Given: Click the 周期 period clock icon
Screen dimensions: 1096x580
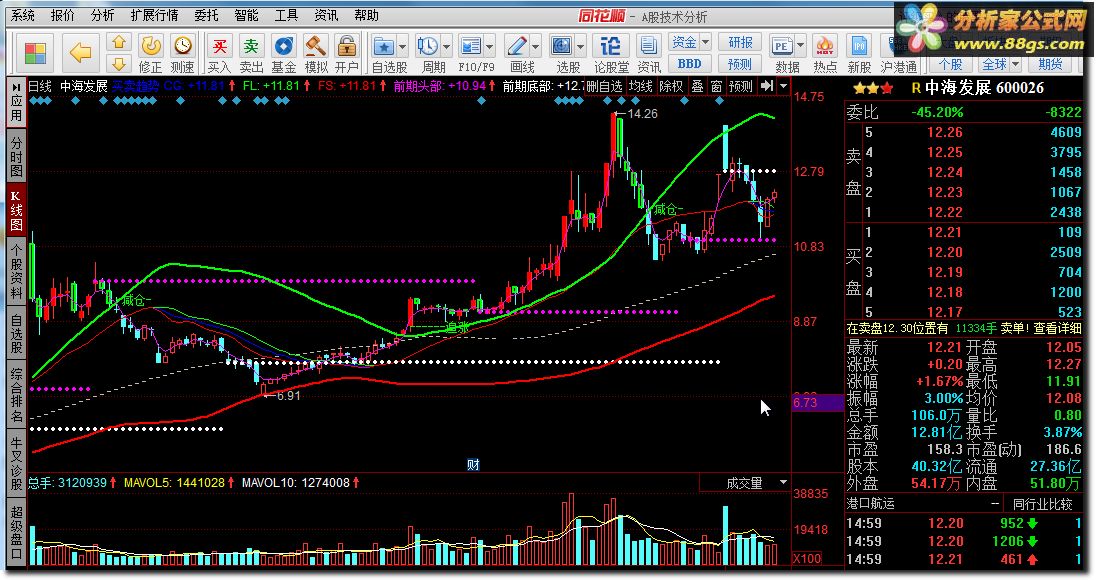Looking at the screenshot, I should pyautogui.click(x=427, y=47).
